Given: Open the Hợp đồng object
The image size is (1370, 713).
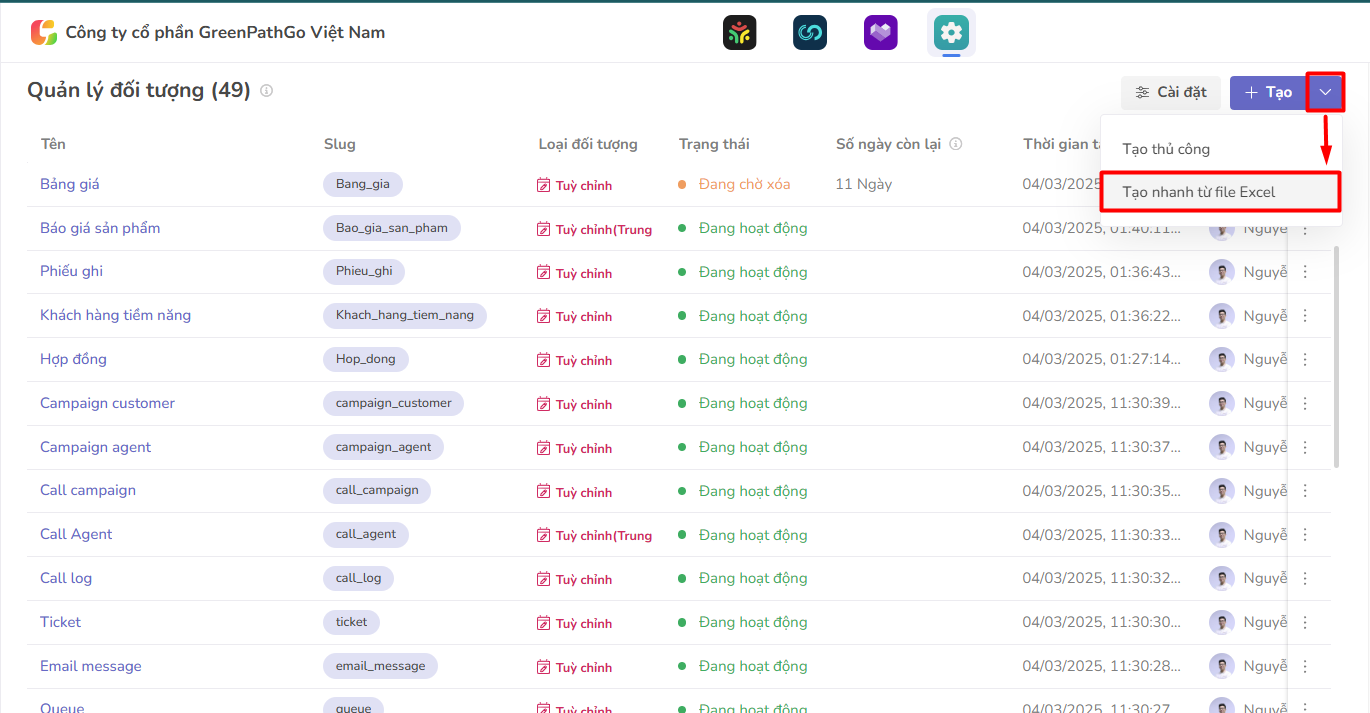Looking at the screenshot, I should [x=73, y=359].
